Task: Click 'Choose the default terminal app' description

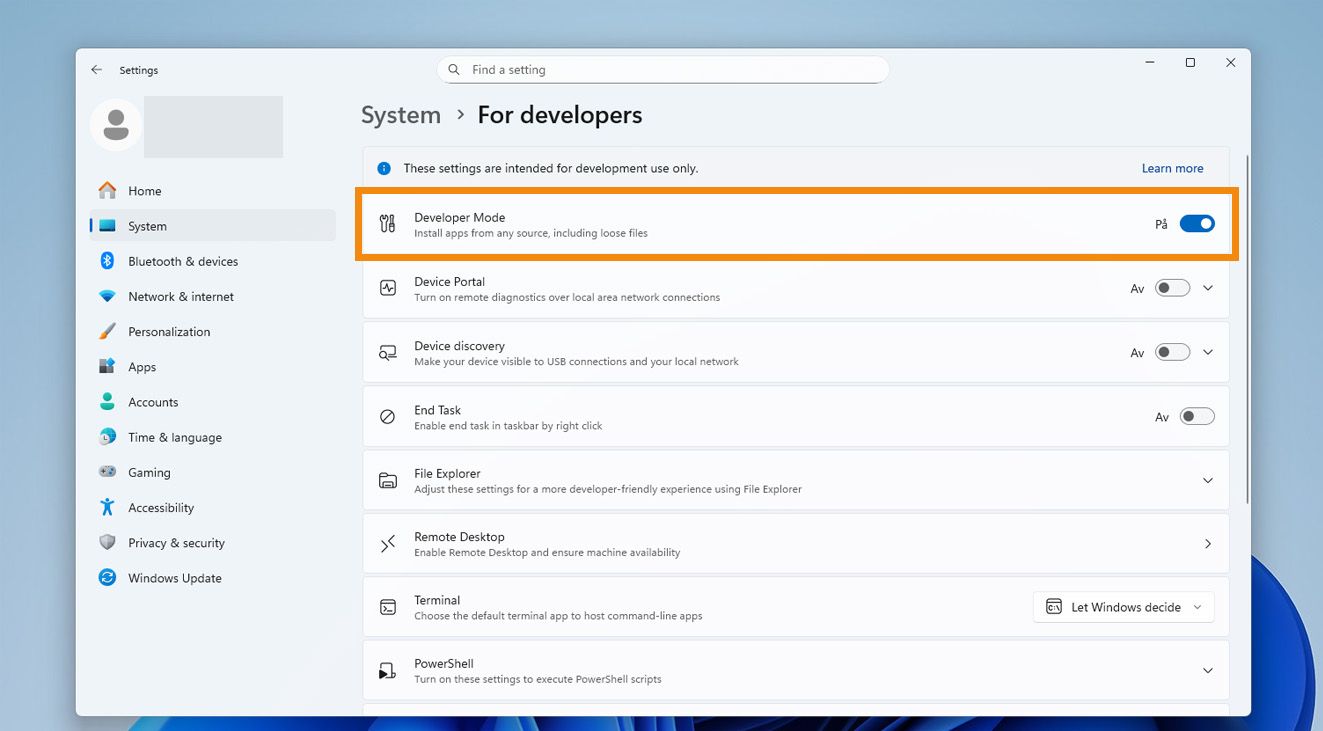Action: tap(558, 616)
